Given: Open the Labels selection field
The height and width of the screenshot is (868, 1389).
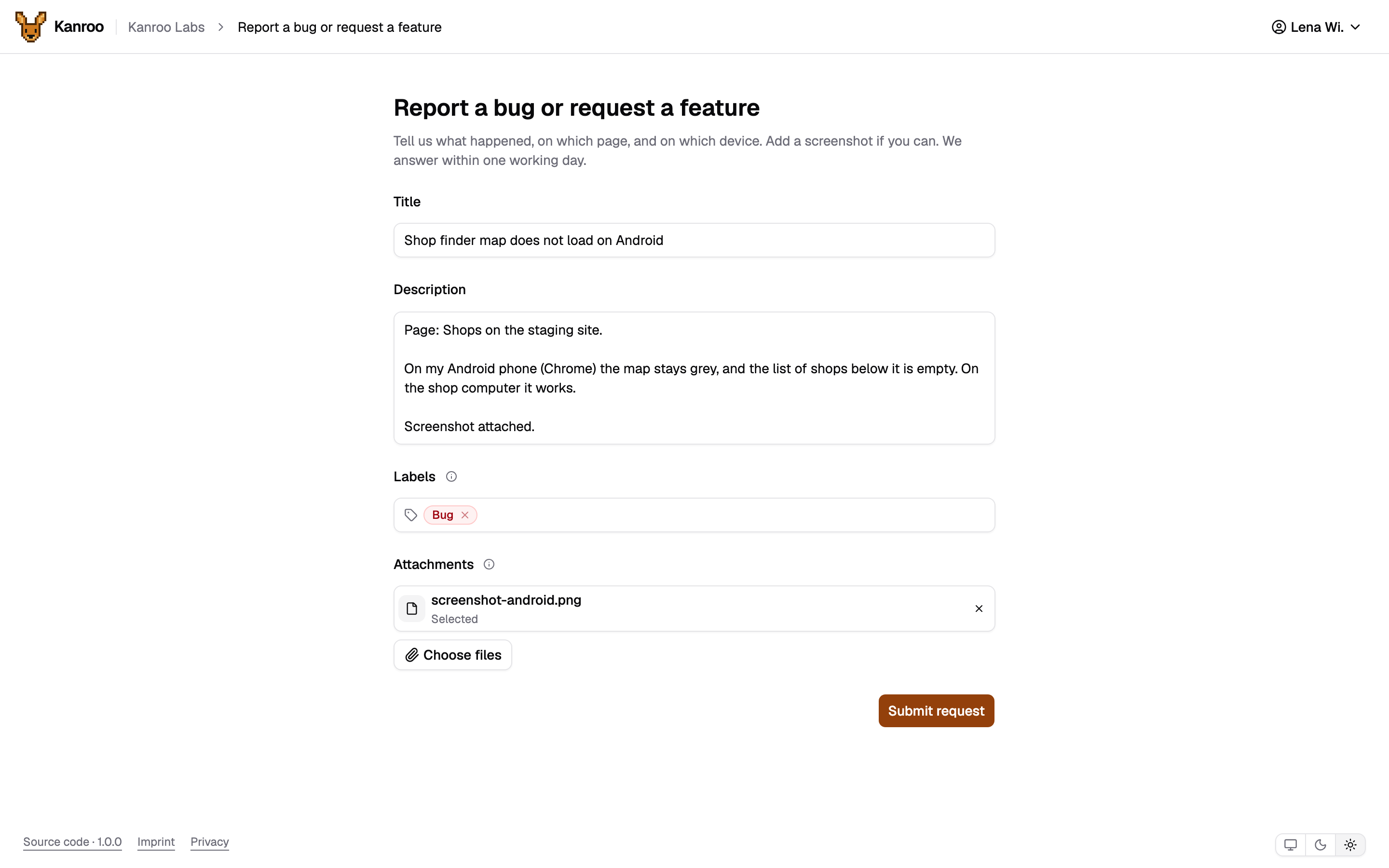Looking at the screenshot, I should pyautogui.click(x=694, y=515).
